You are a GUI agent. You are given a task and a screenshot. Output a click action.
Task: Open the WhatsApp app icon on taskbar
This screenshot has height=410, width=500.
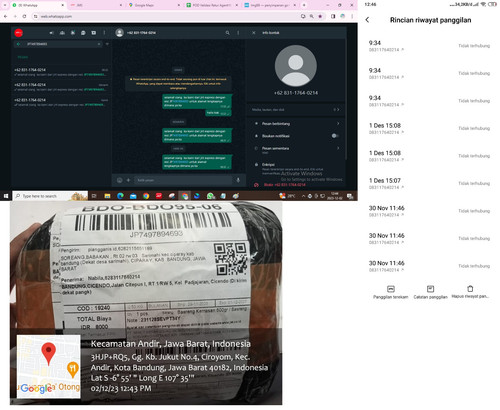coord(210,196)
